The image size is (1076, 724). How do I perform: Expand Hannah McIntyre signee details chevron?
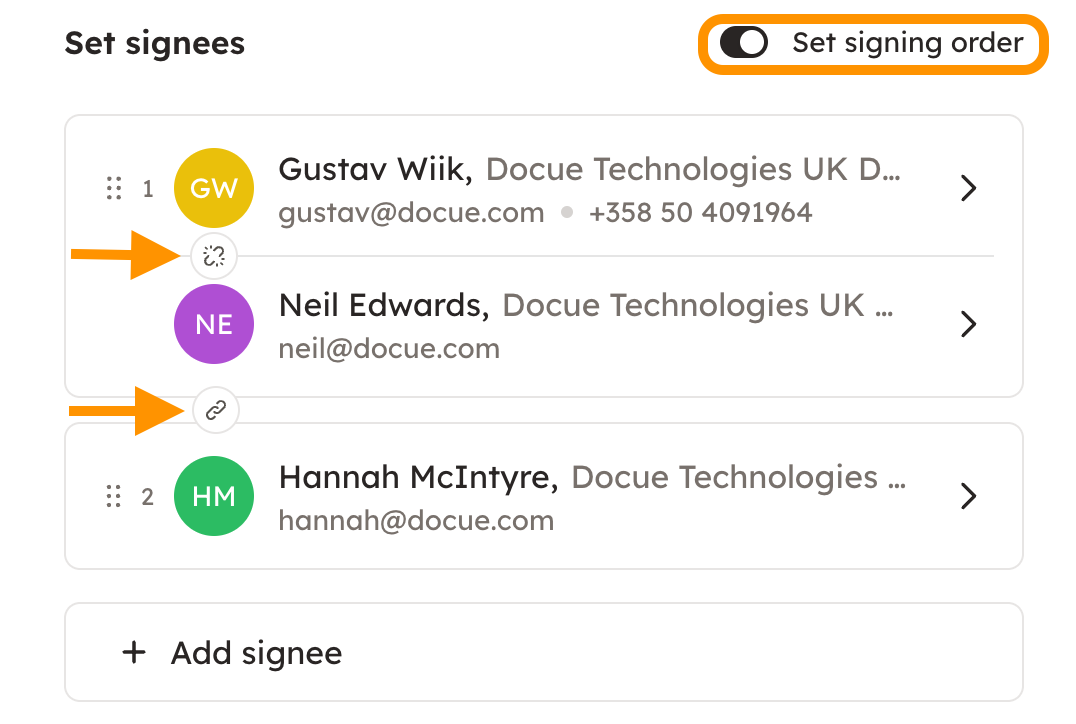tap(967, 496)
